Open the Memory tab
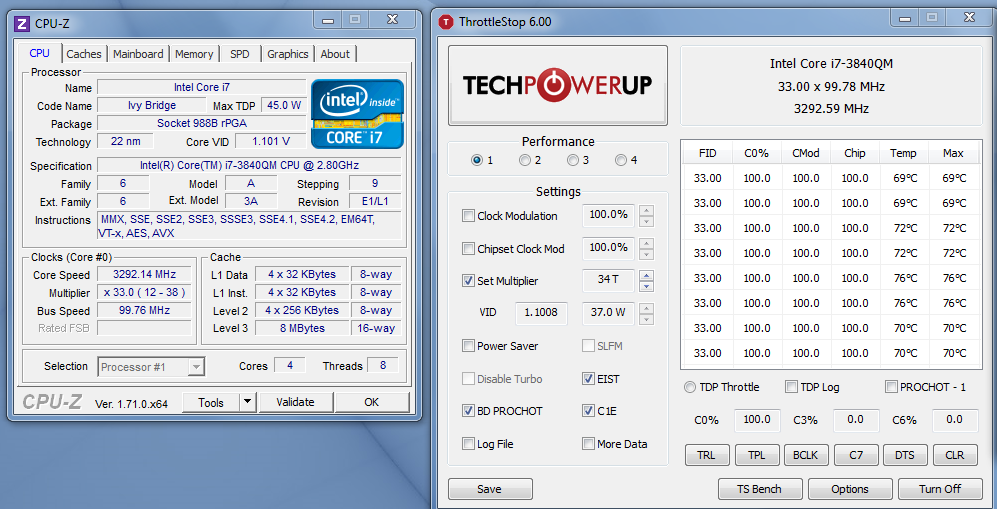The width and height of the screenshot is (997, 509). coord(194,54)
